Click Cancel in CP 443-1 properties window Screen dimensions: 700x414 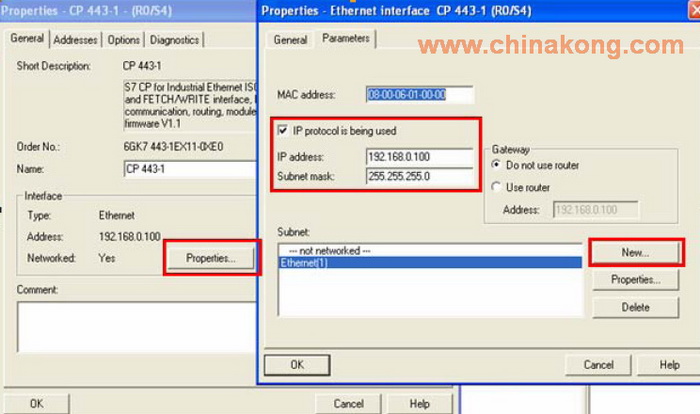coord(348,404)
